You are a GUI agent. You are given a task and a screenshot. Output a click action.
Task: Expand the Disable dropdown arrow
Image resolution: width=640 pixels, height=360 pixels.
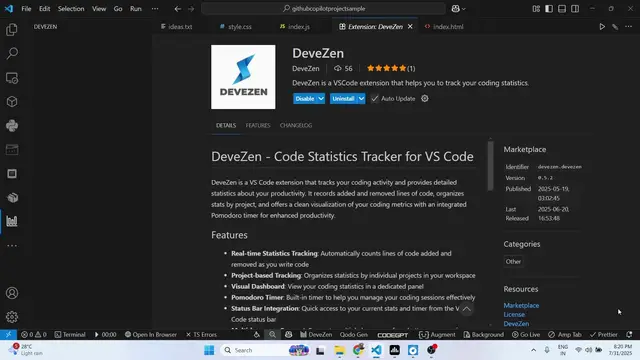pos(321,98)
